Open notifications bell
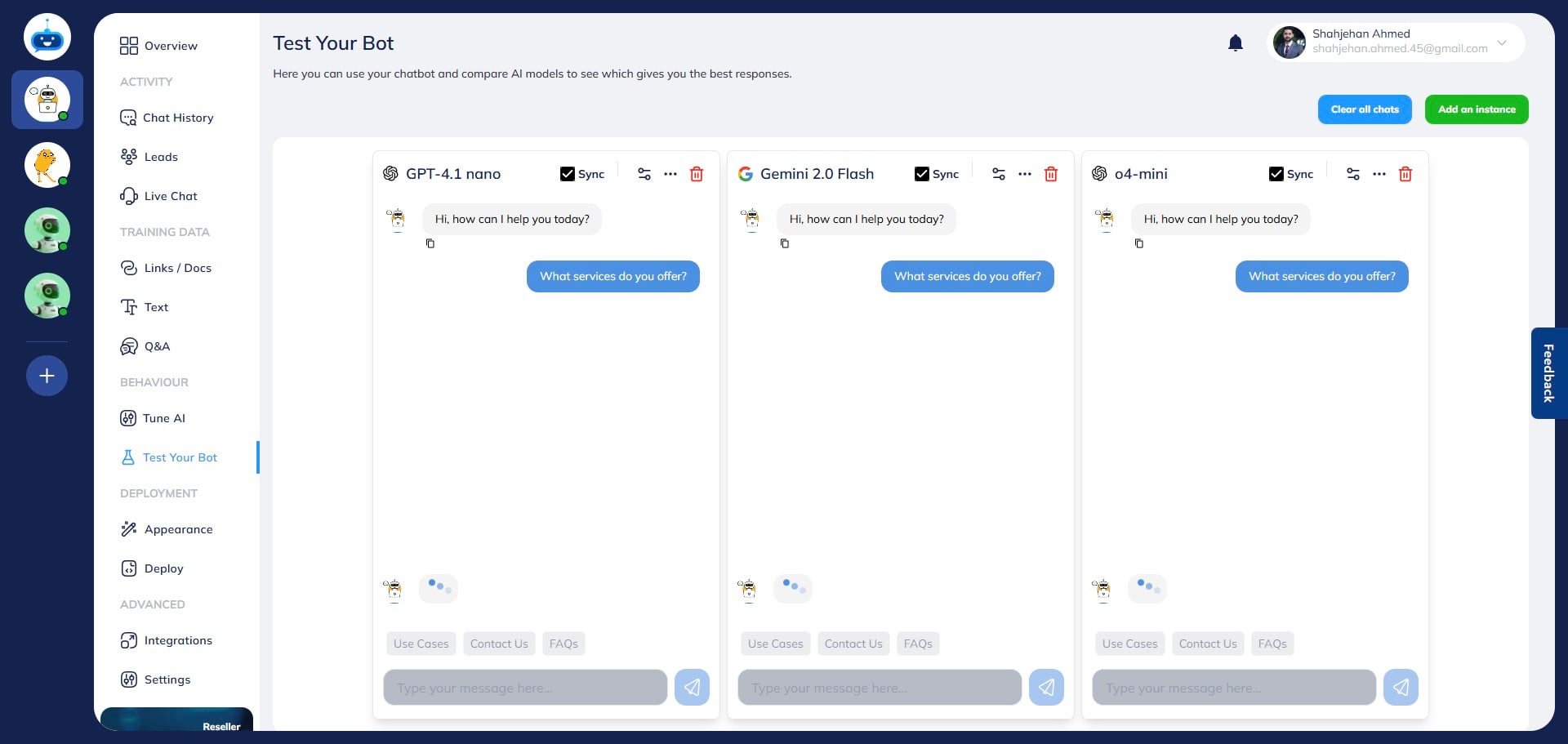Image resolution: width=1568 pixels, height=744 pixels. coord(1236,42)
